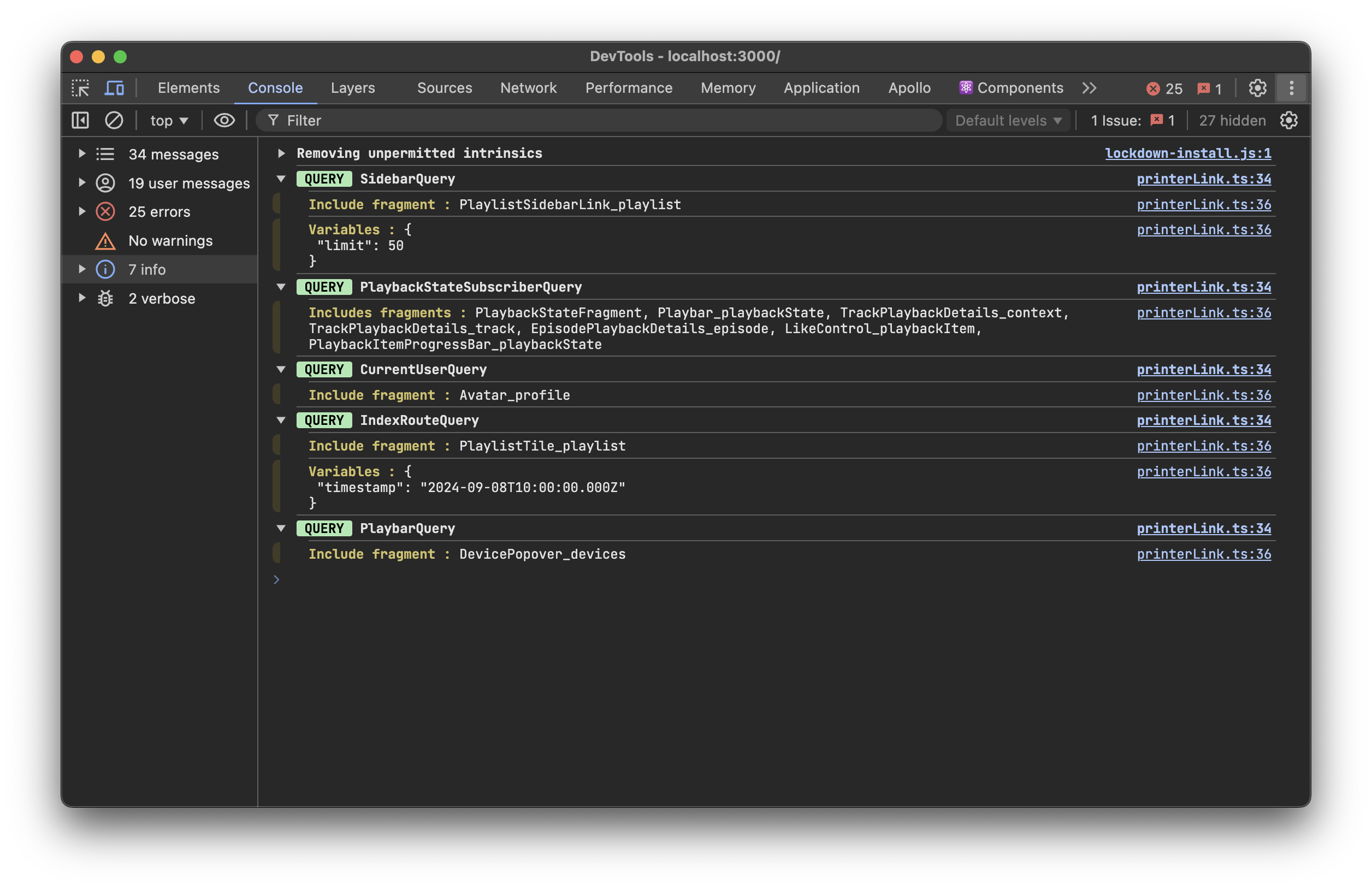Open the Apollo tab
This screenshot has width=1372, height=888.
click(x=908, y=88)
